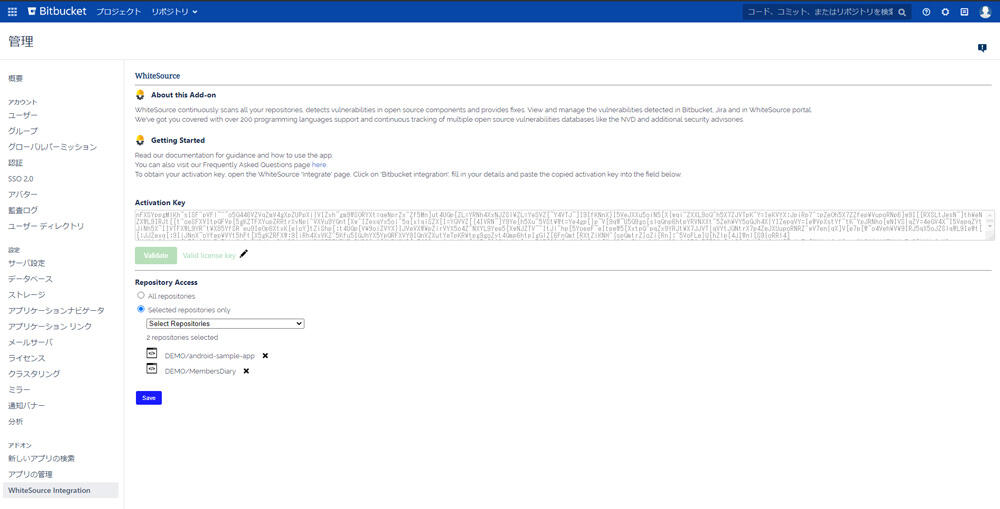Open アプリケーション リンク in the sidebar

pos(50,326)
